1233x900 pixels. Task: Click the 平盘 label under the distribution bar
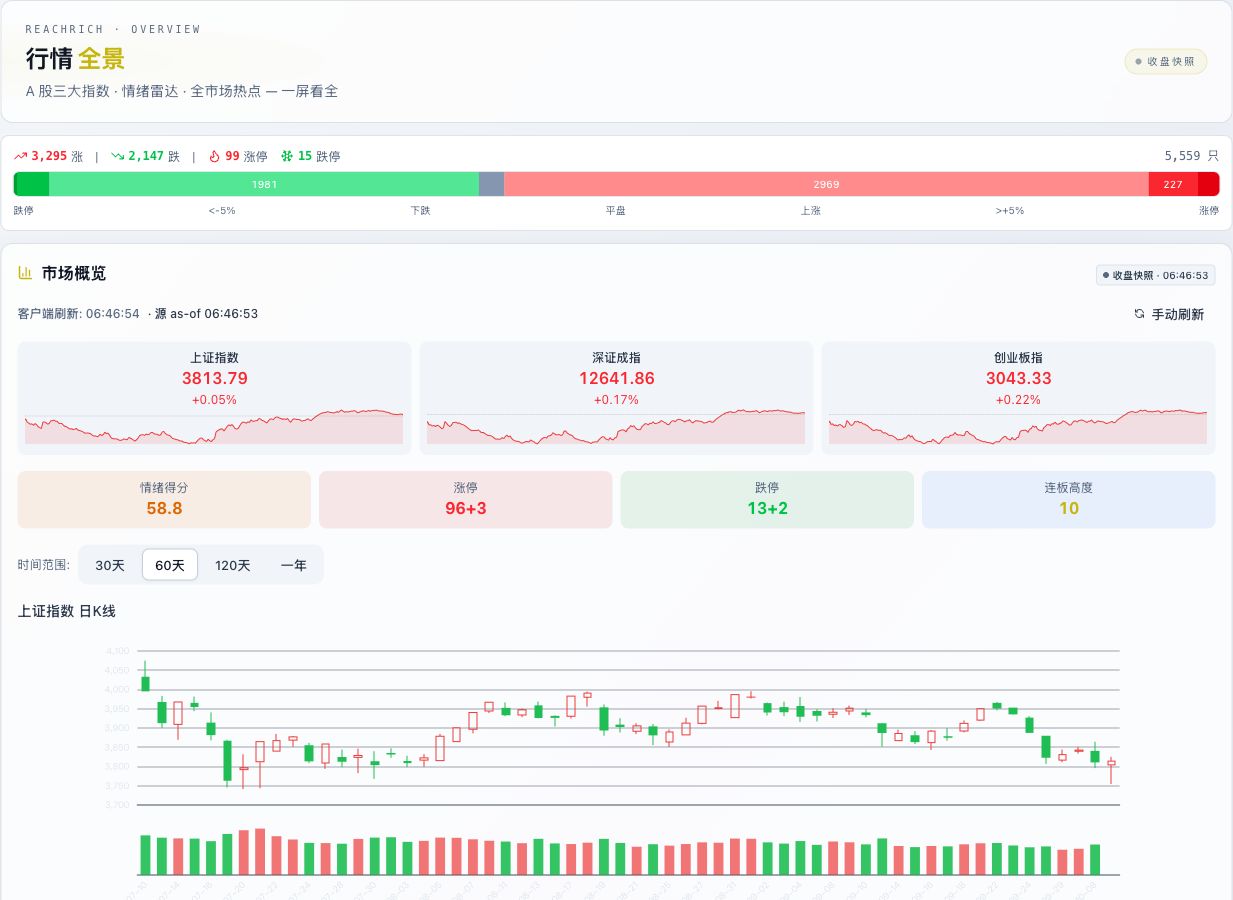point(615,211)
